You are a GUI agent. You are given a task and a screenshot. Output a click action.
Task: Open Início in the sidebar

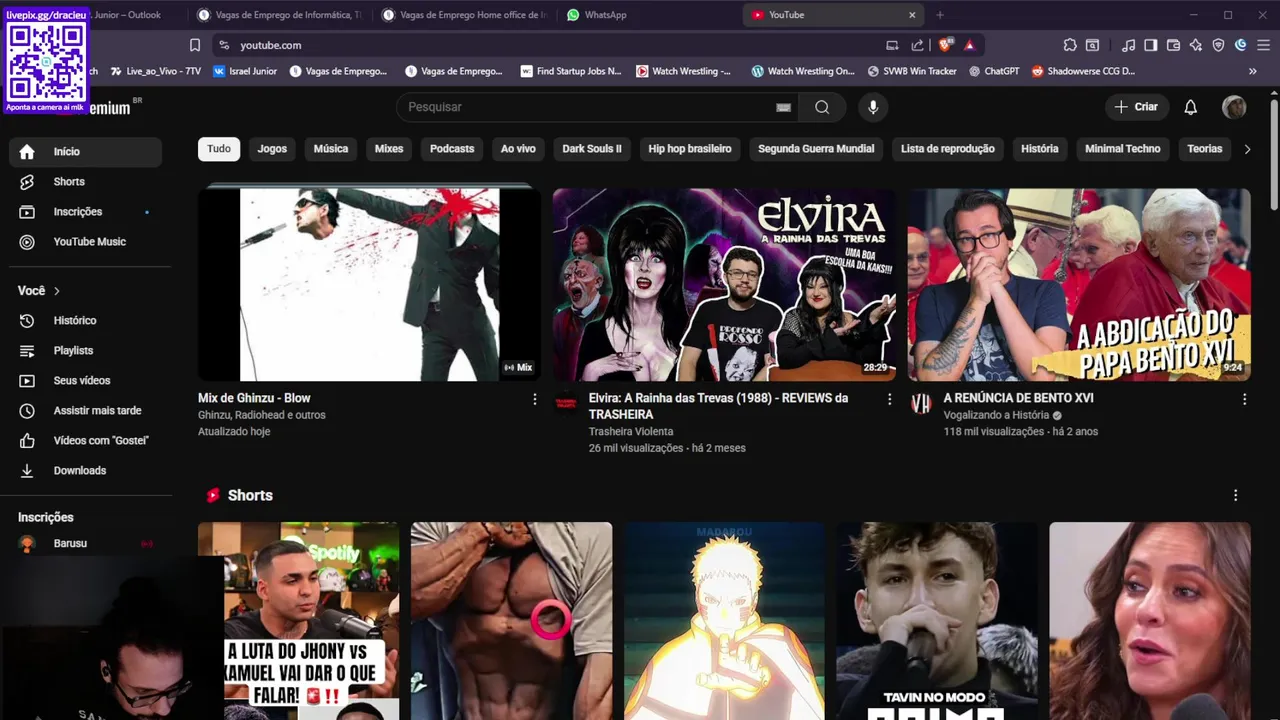click(86, 152)
